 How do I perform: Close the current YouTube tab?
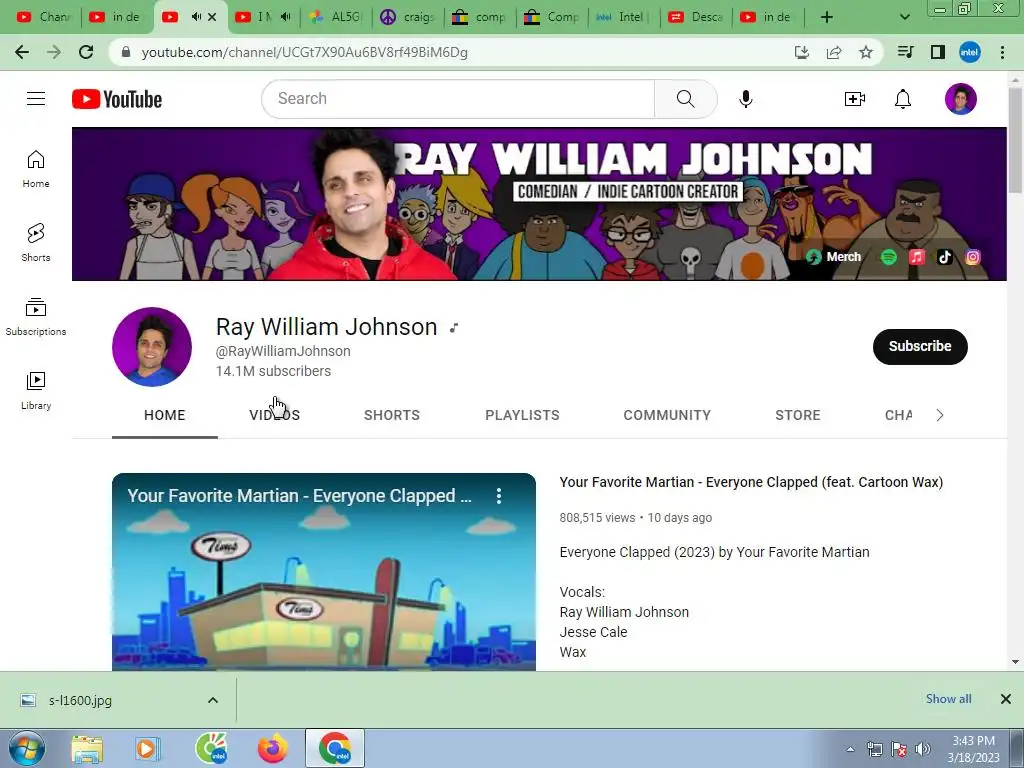pyautogui.click(x=212, y=17)
